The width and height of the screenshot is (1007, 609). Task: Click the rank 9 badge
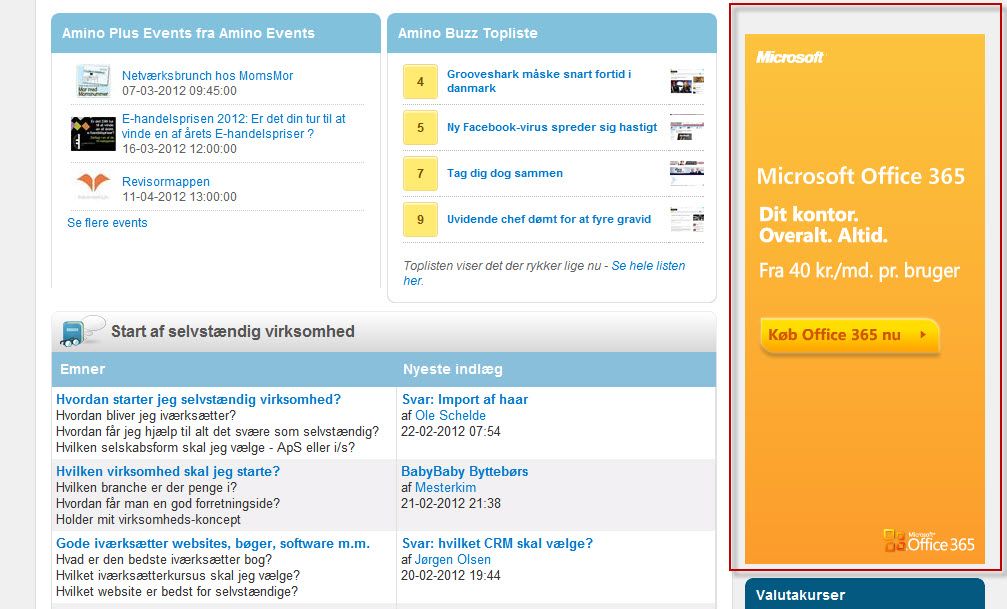pyautogui.click(x=420, y=220)
